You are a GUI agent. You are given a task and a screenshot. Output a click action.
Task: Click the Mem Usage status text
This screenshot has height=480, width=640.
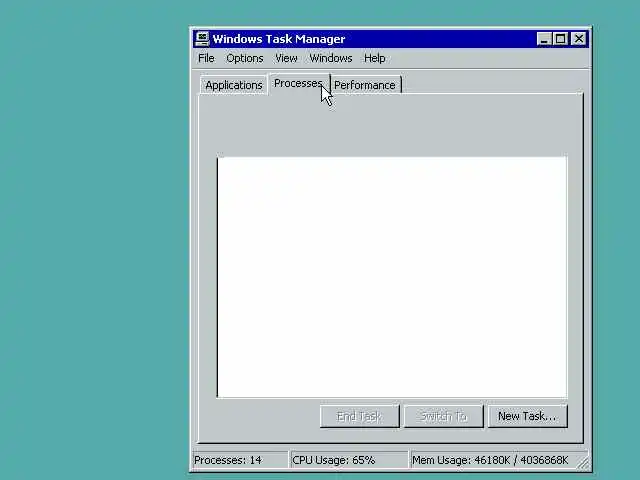tap(490, 460)
